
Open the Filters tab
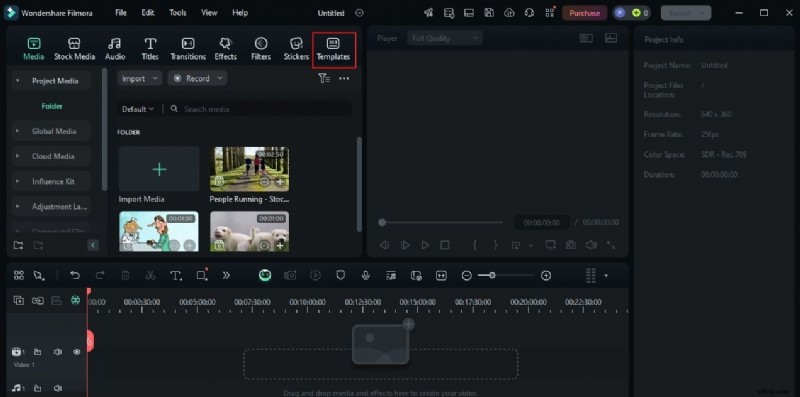click(261, 49)
